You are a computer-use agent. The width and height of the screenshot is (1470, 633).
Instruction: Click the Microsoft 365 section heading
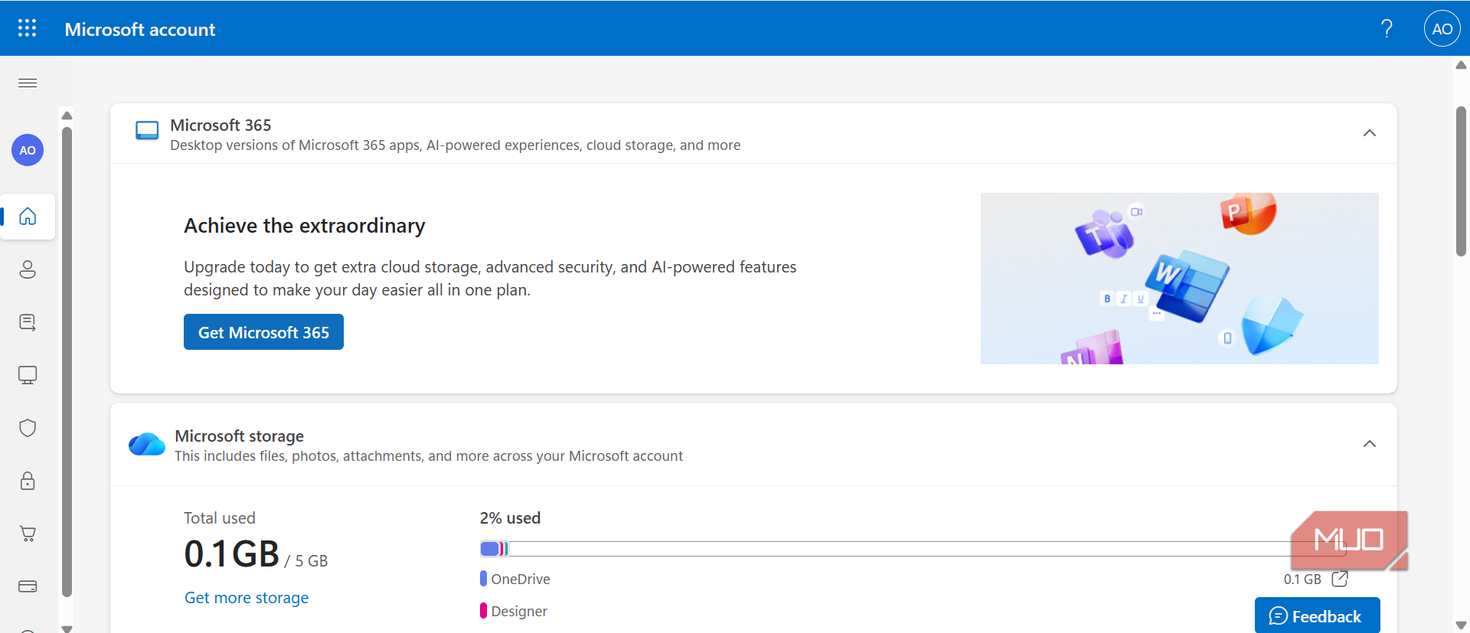click(x=221, y=125)
